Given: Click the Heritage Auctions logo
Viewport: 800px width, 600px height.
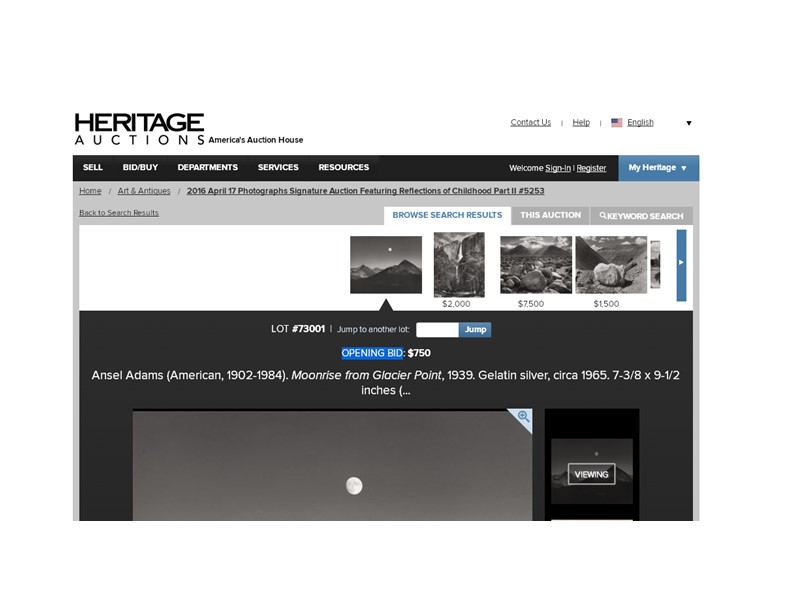Looking at the screenshot, I should [139, 129].
